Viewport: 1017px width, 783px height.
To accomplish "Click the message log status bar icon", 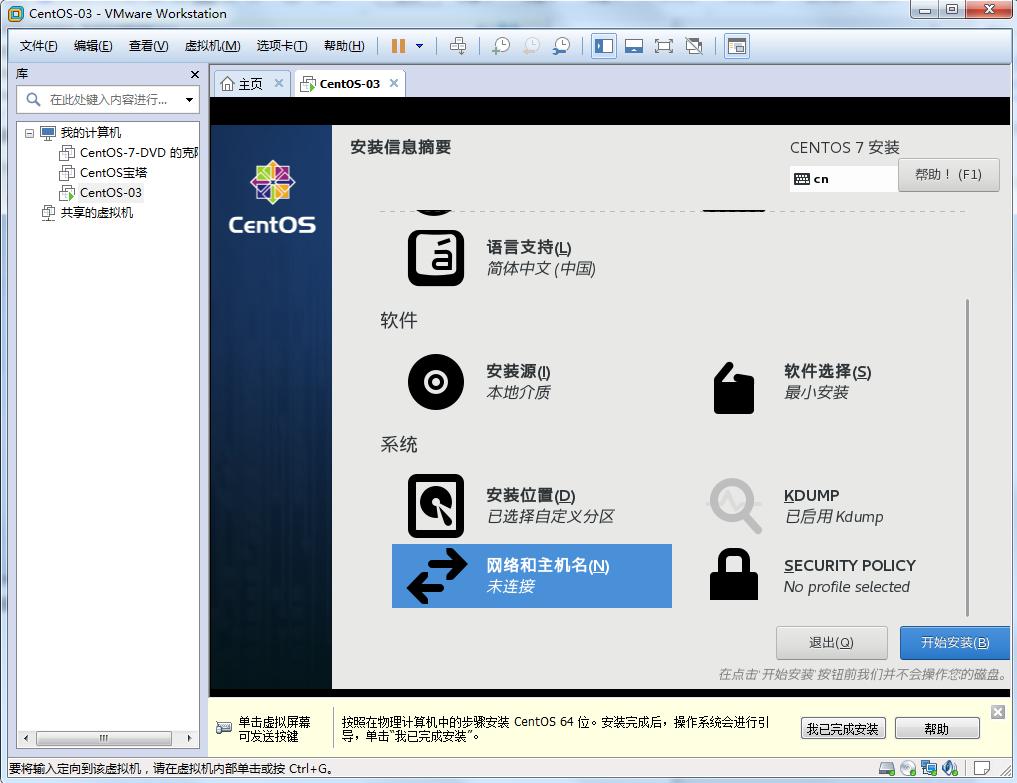I will tap(982, 769).
